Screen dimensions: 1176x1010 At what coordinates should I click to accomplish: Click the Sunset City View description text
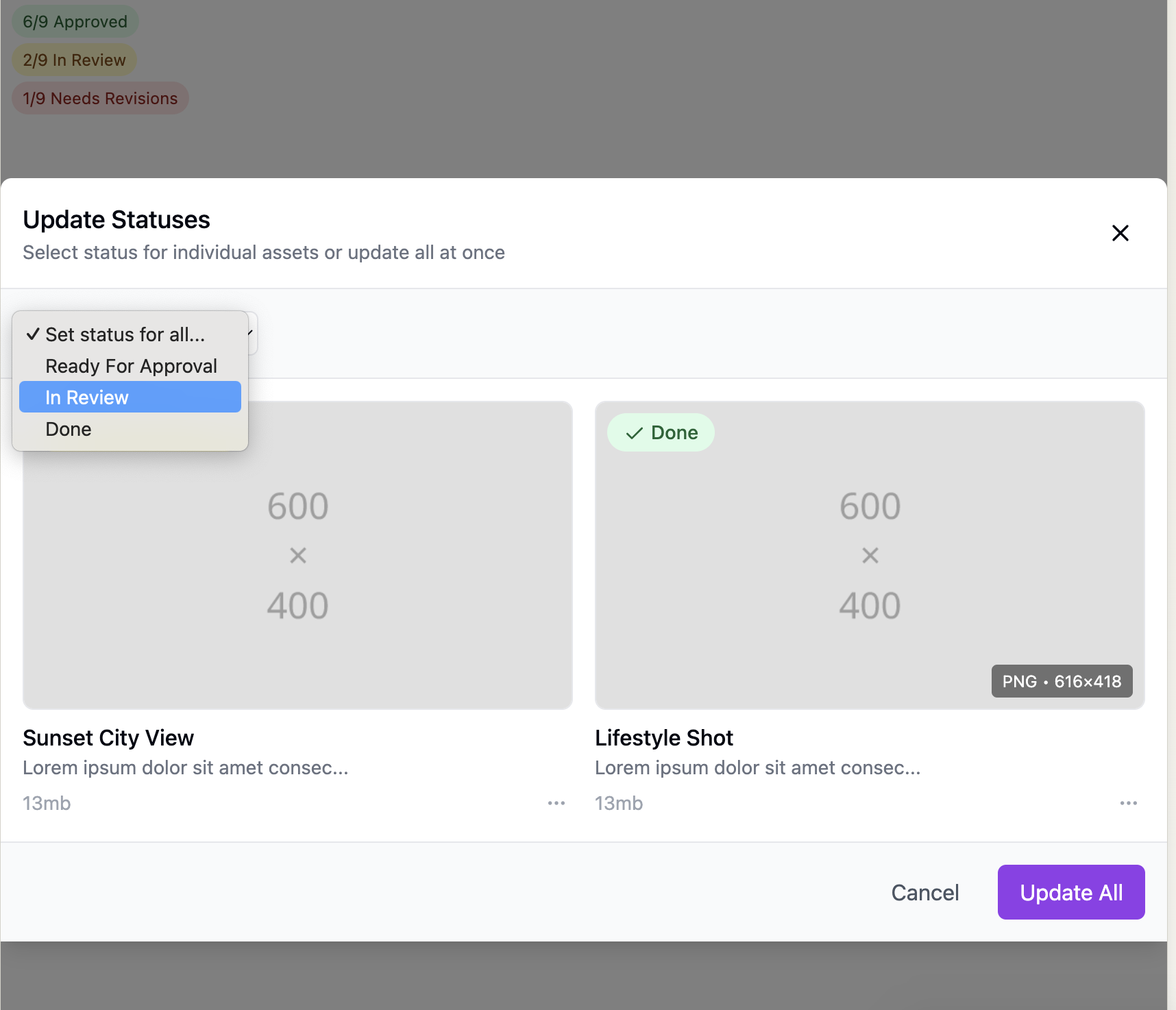185,767
